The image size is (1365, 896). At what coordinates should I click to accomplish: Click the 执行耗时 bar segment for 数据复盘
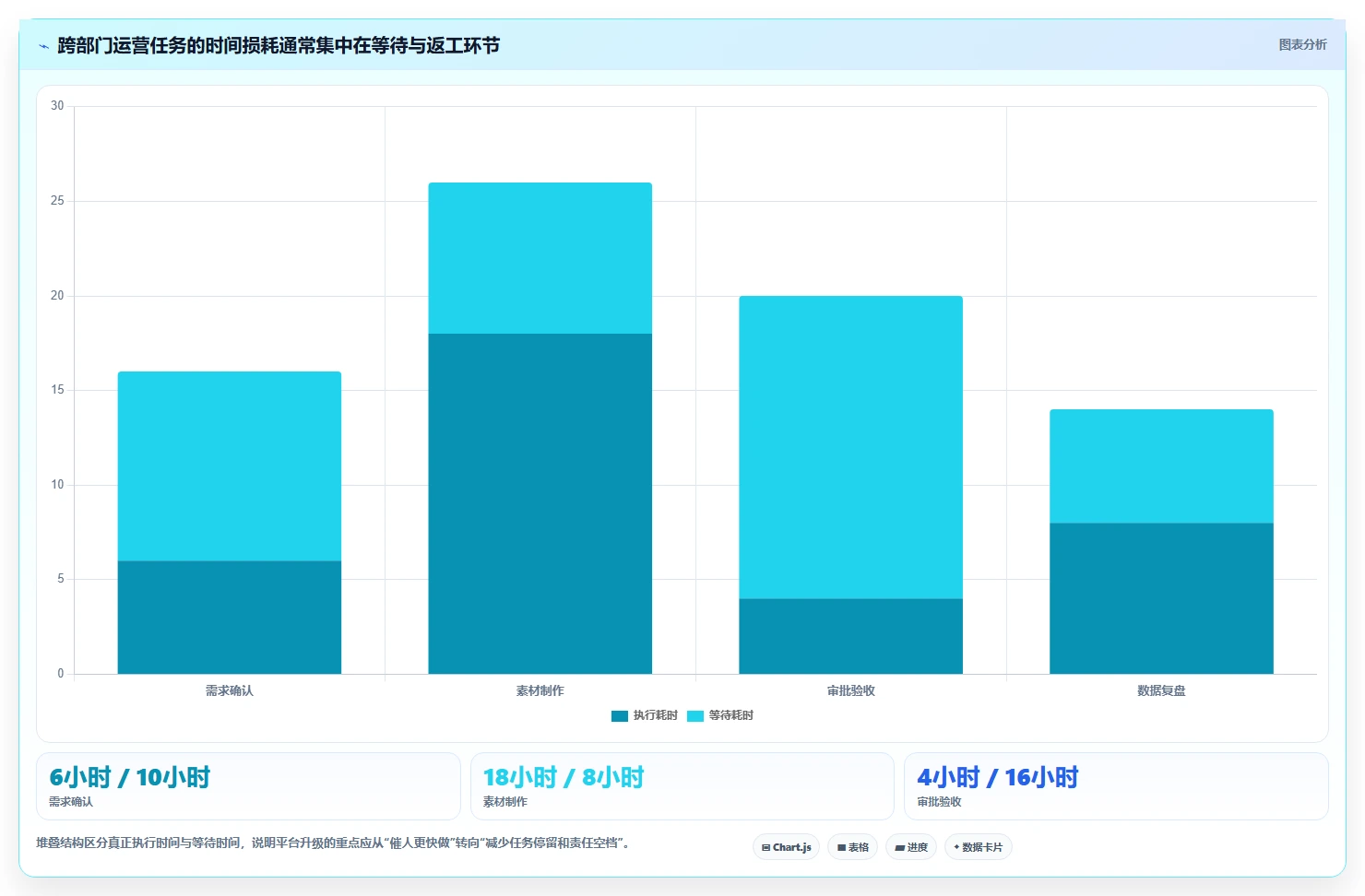pyautogui.click(x=1161, y=598)
